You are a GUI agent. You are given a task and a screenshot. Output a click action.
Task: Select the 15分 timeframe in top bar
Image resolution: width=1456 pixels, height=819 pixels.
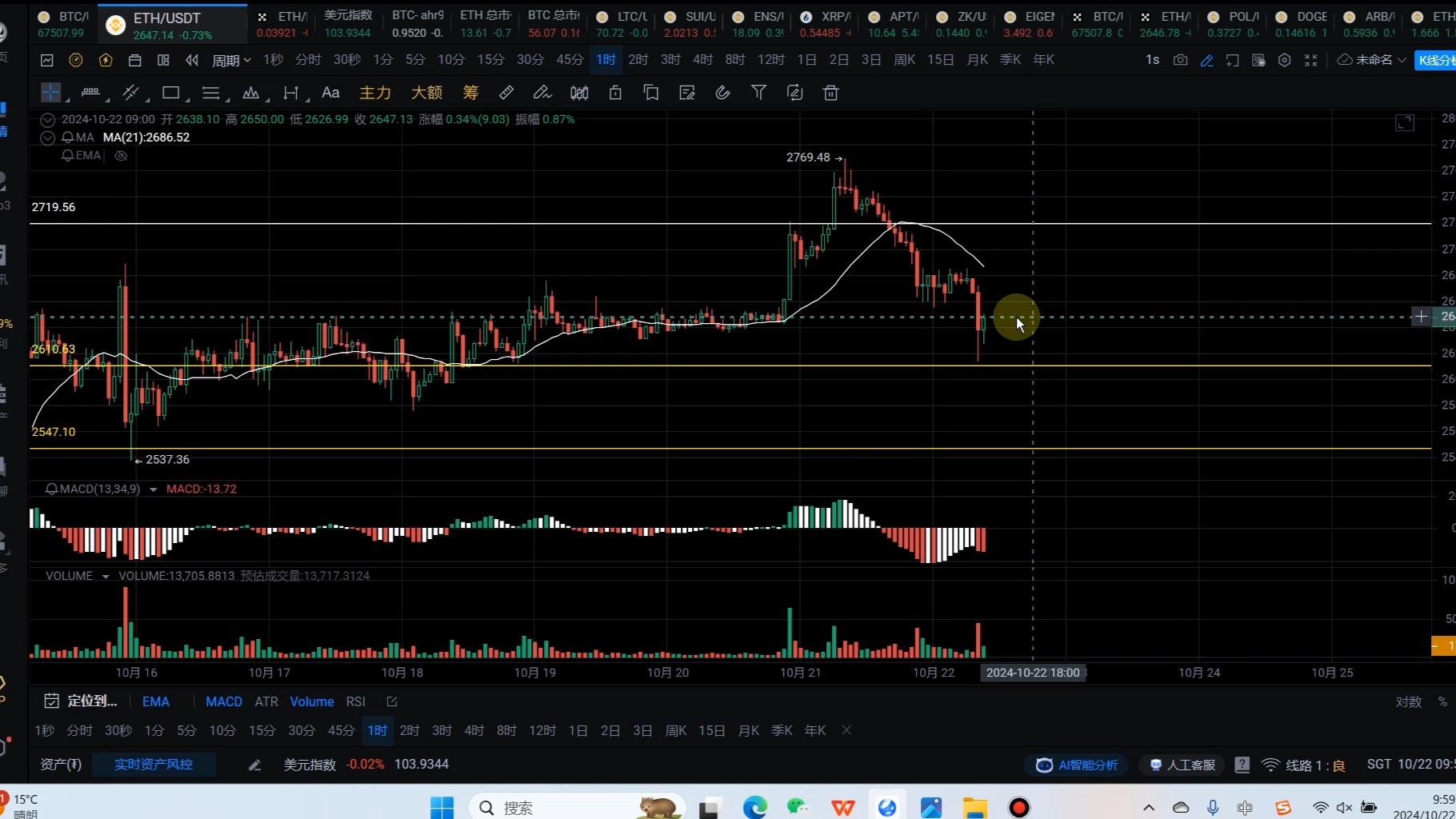[x=491, y=60]
